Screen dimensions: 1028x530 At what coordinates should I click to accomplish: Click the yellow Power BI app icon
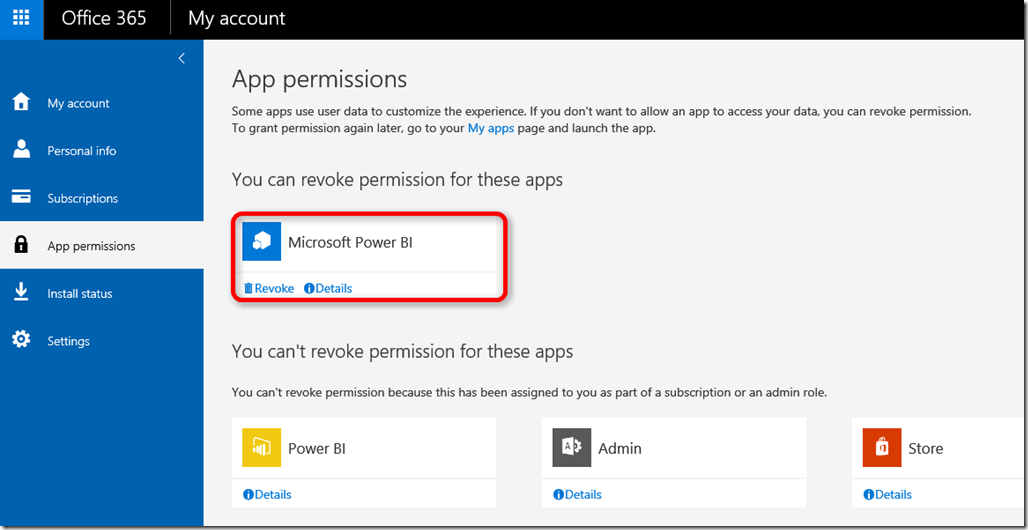tap(262, 447)
